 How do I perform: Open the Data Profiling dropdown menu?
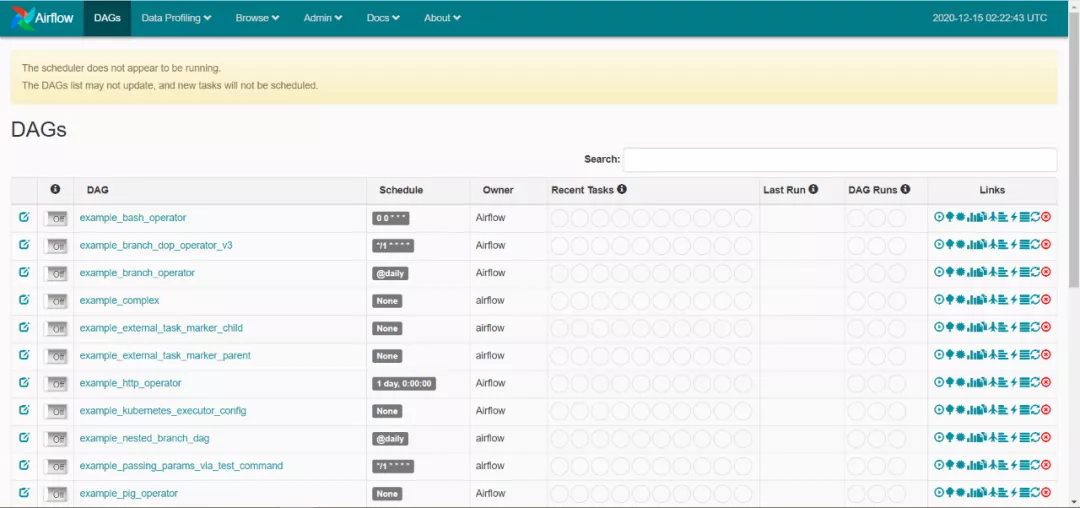[176, 18]
